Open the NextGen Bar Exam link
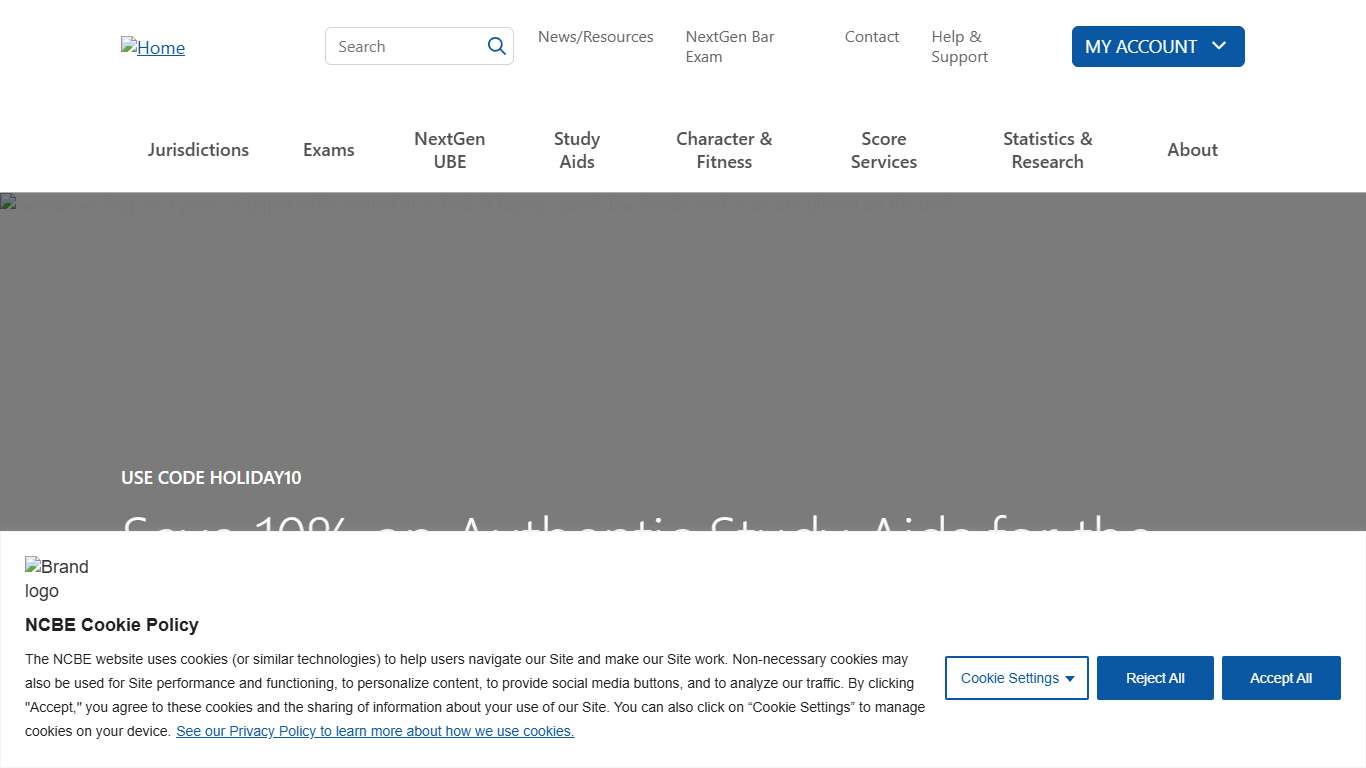 tap(729, 47)
